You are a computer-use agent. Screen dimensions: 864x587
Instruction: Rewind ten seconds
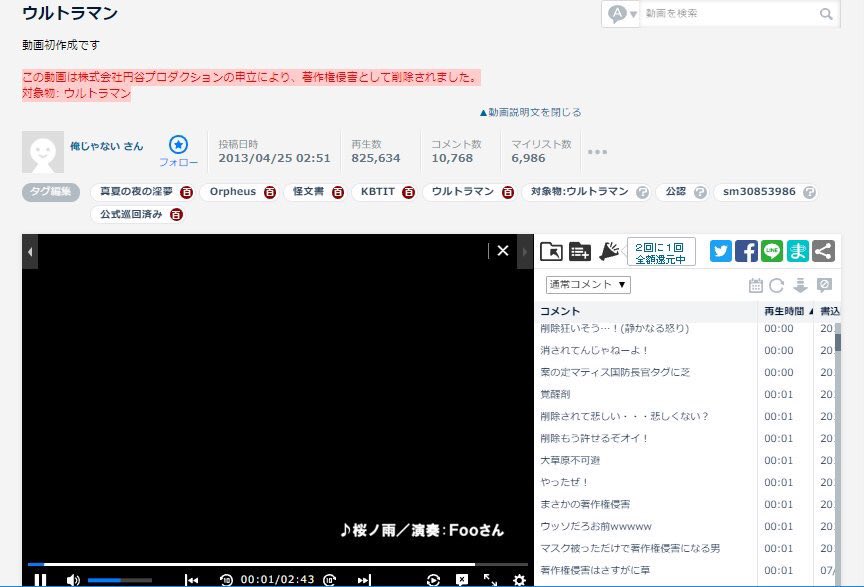coord(226,580)
